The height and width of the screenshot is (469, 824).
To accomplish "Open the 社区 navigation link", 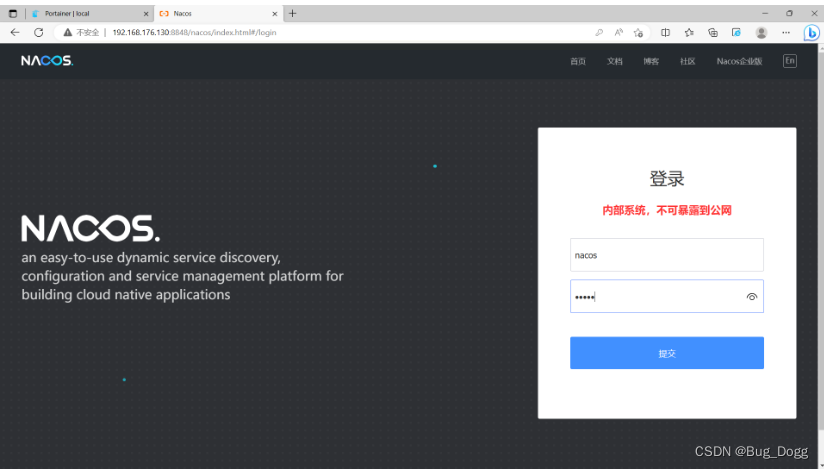I will coord(687,62).
